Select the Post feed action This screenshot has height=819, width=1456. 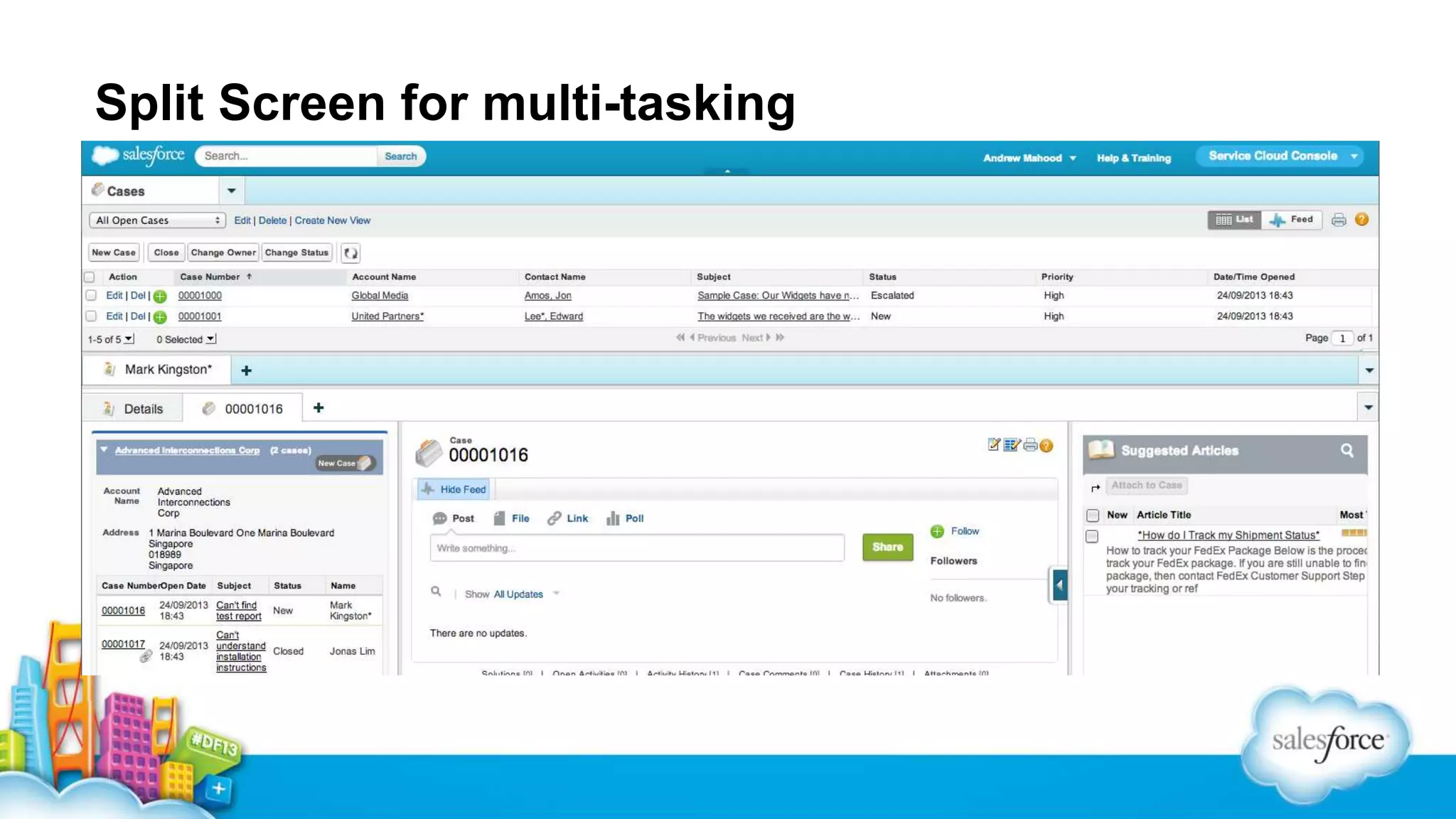[453, 518]
